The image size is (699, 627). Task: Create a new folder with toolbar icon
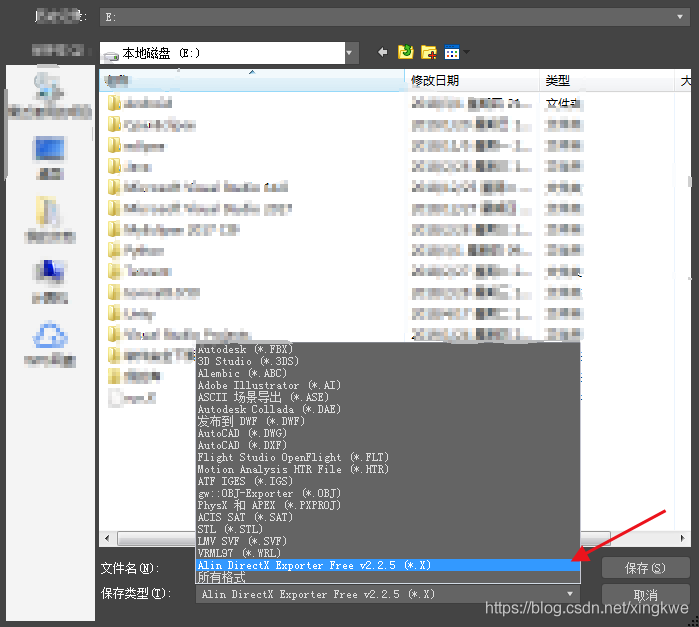429,52
